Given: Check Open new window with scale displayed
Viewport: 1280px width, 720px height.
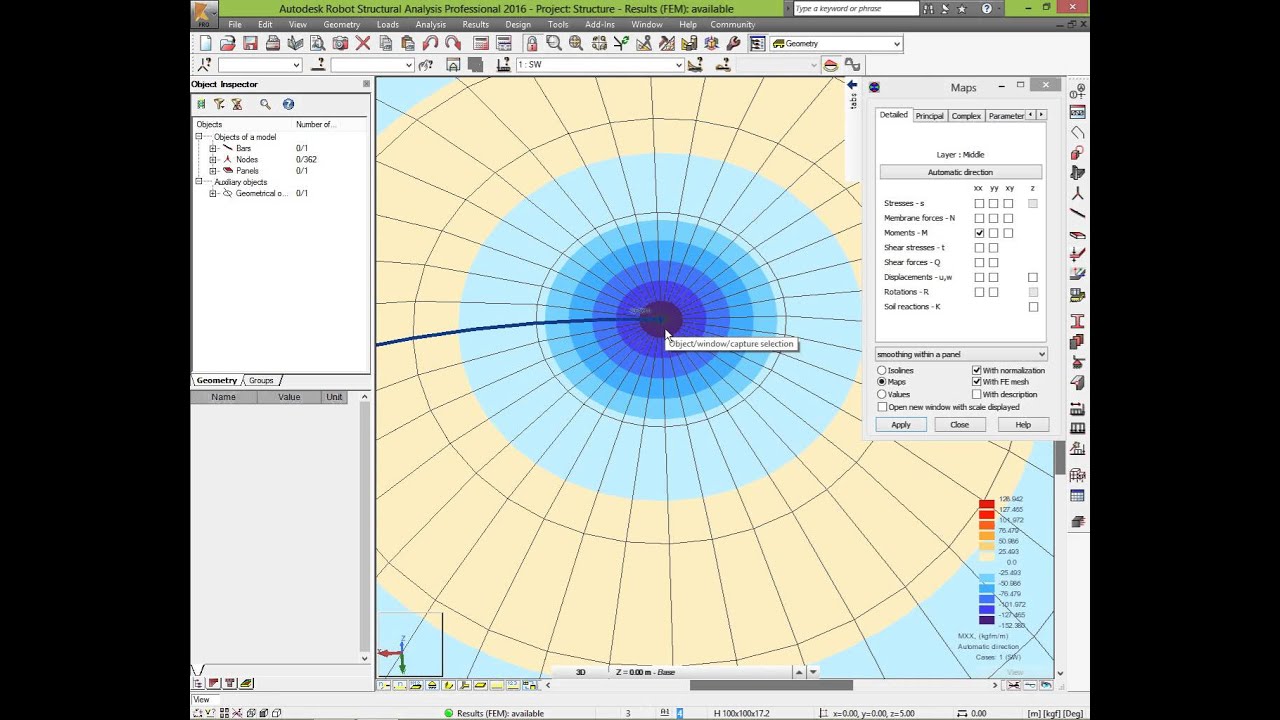Looking at the screenshot, I should click(x=881, y=407).
